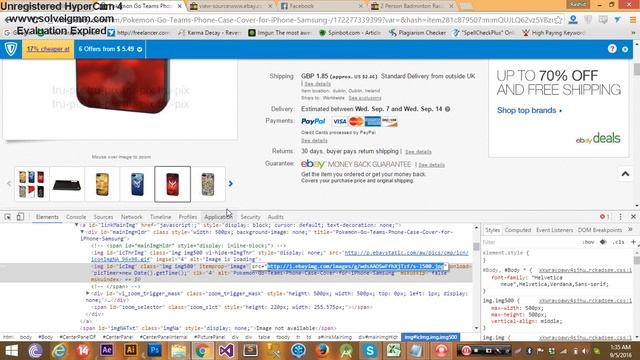Open After Effects from the taskbar
This screenshot has height=360, width=640.
pyautogui.click(x=107, y=350)
